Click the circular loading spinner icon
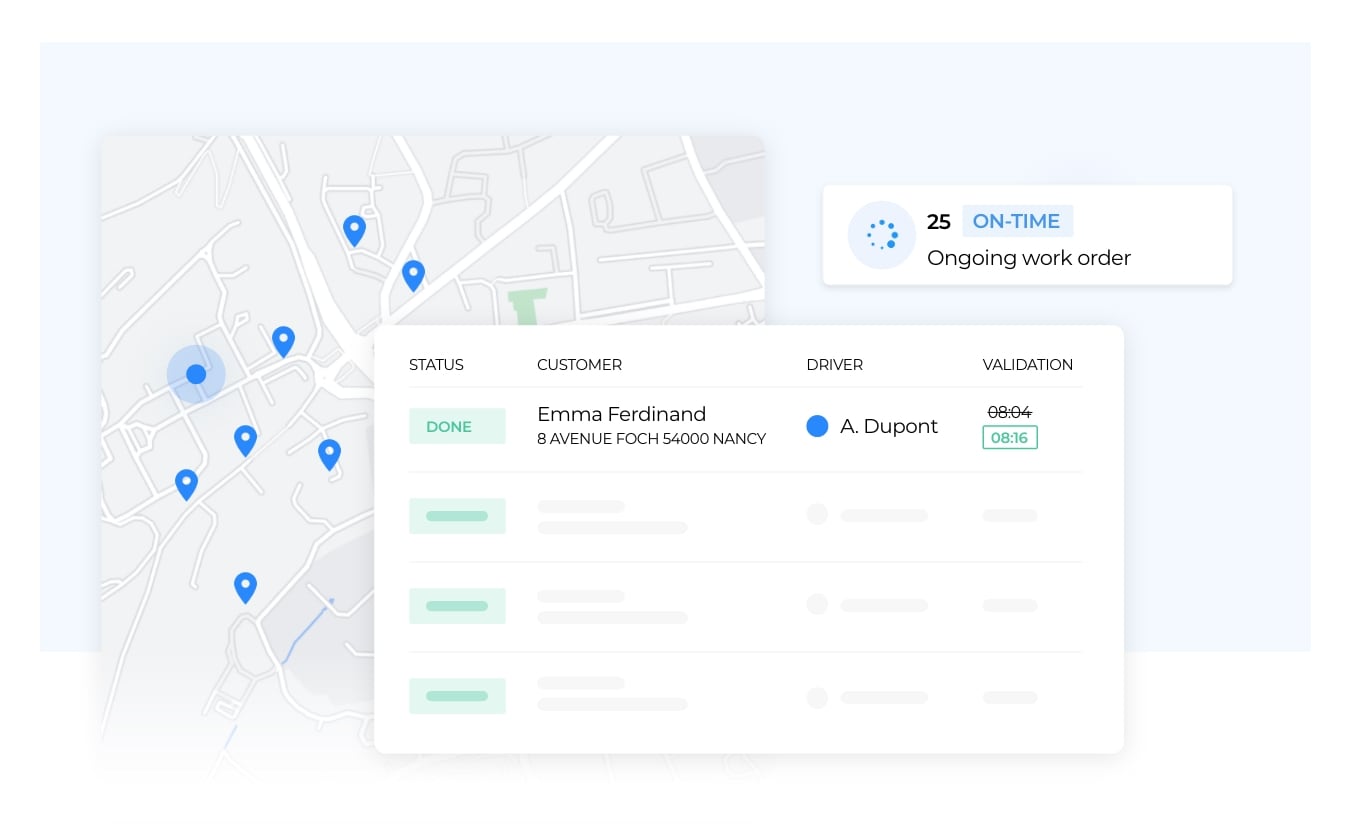 pos(882,235)
